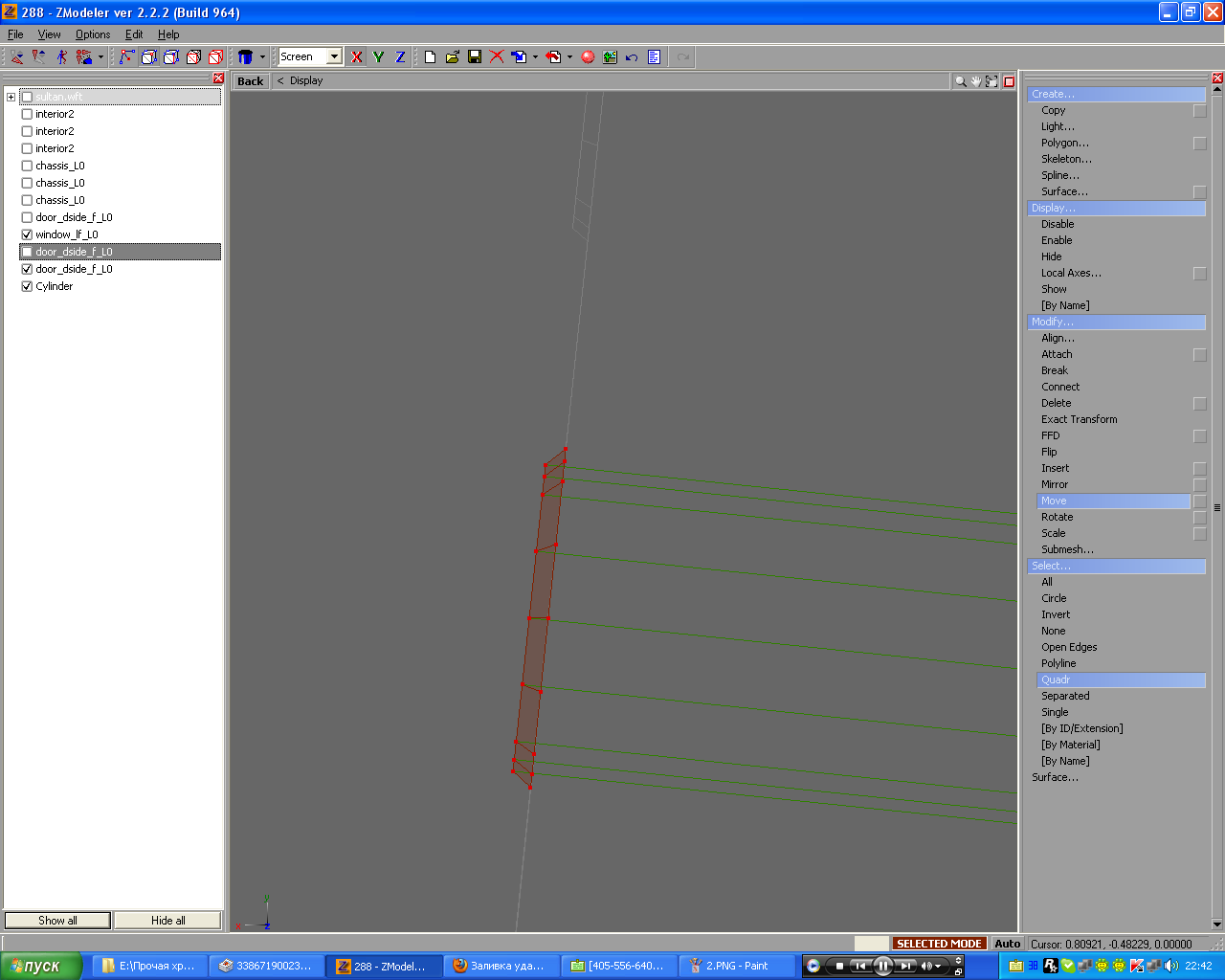
Task: Open materials editor red sphere icon
Action: (x=588, y=57)
